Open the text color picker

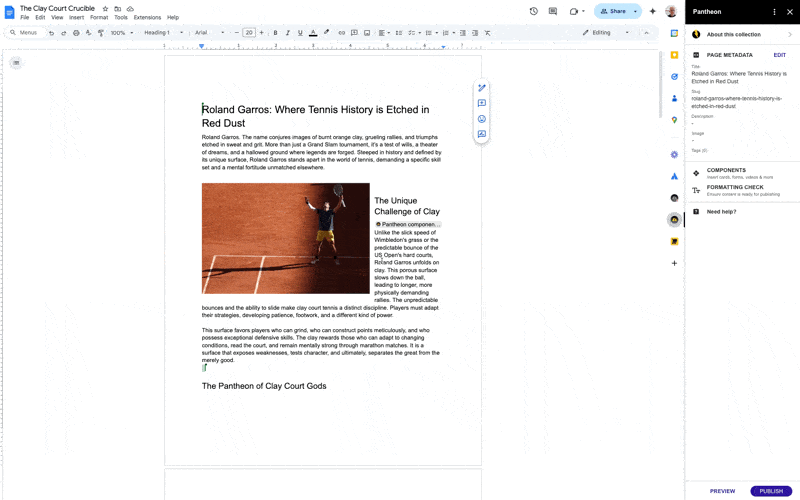(x=313, y=33)
